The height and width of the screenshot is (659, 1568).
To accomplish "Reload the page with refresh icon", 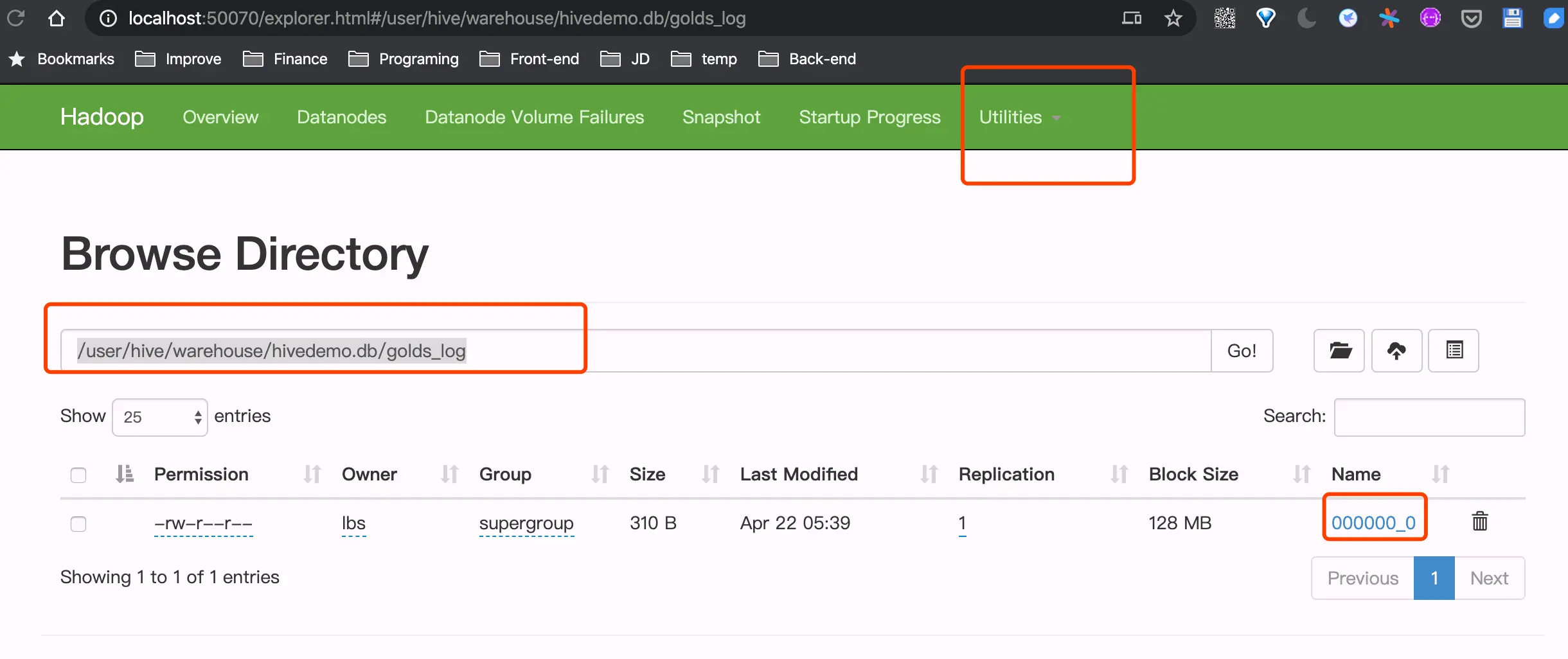I will pyautogui.click(x=16, y=18).
